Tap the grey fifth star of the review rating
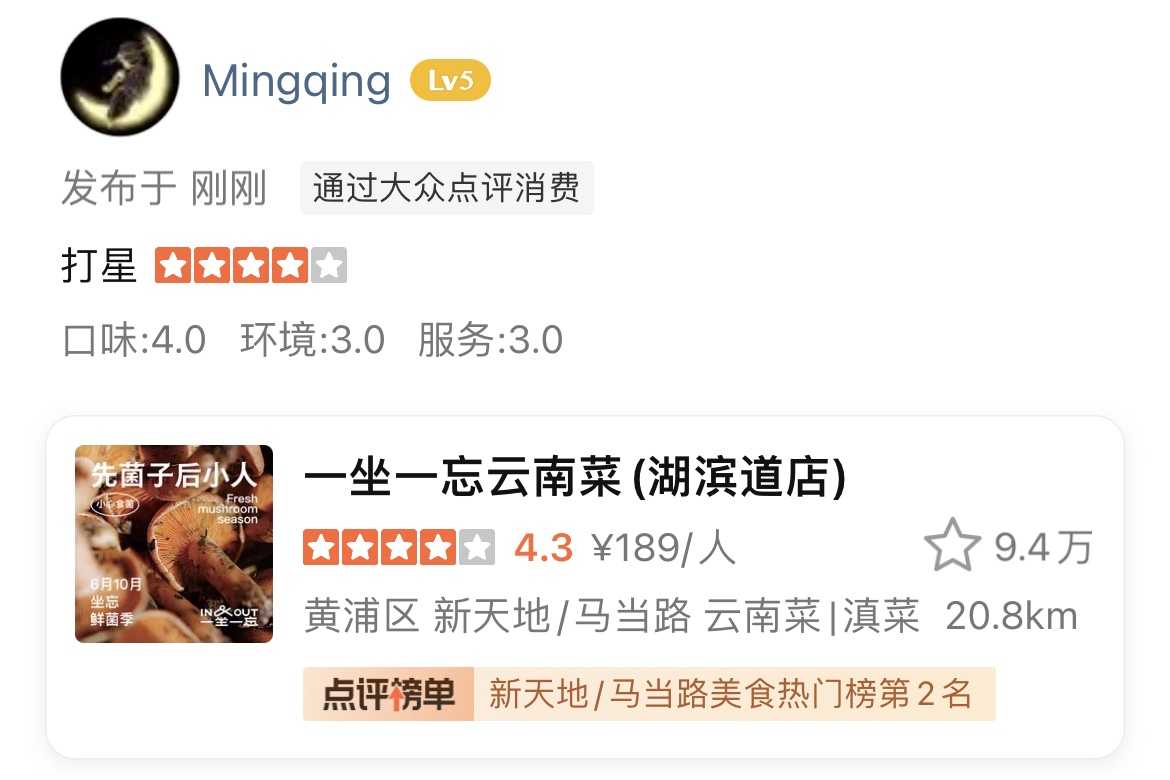 (328, 265)
